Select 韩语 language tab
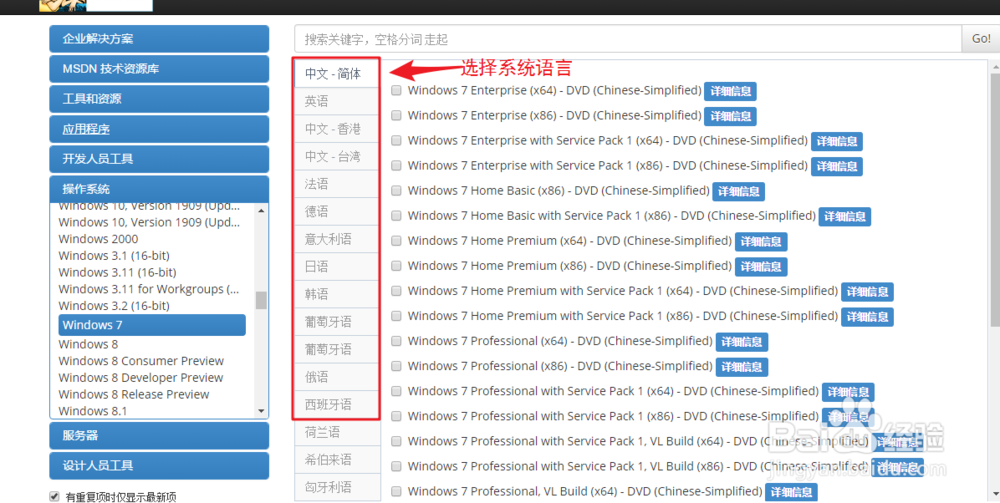Image resolution: width=1000 pixels, height=503 pixels. (x=336, y=294)
